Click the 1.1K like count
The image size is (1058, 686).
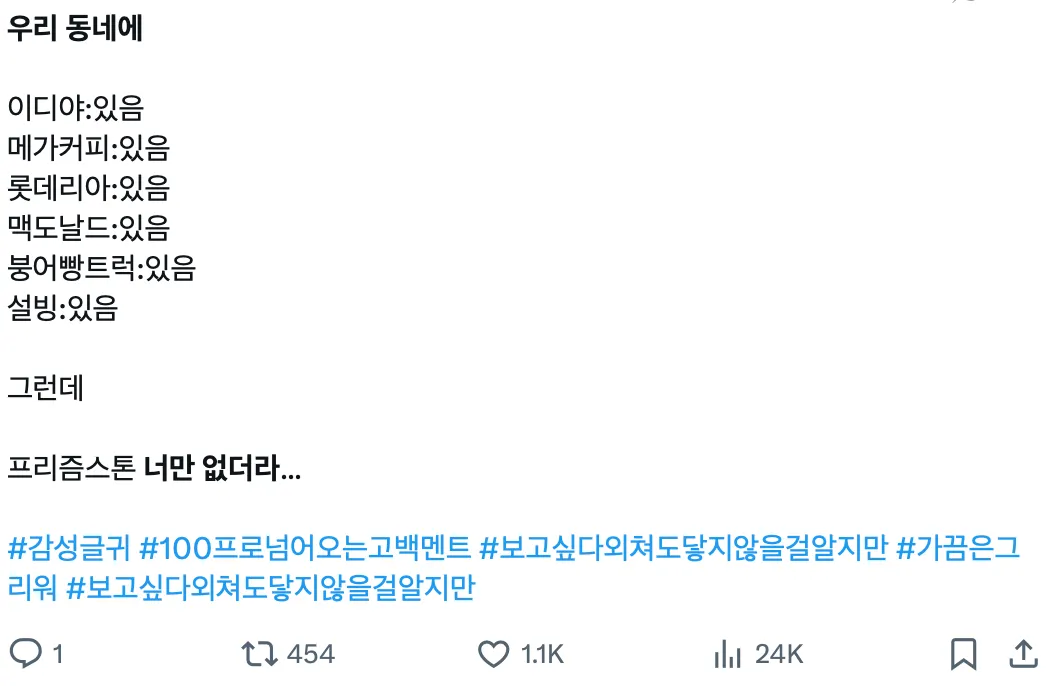[540, 655]
